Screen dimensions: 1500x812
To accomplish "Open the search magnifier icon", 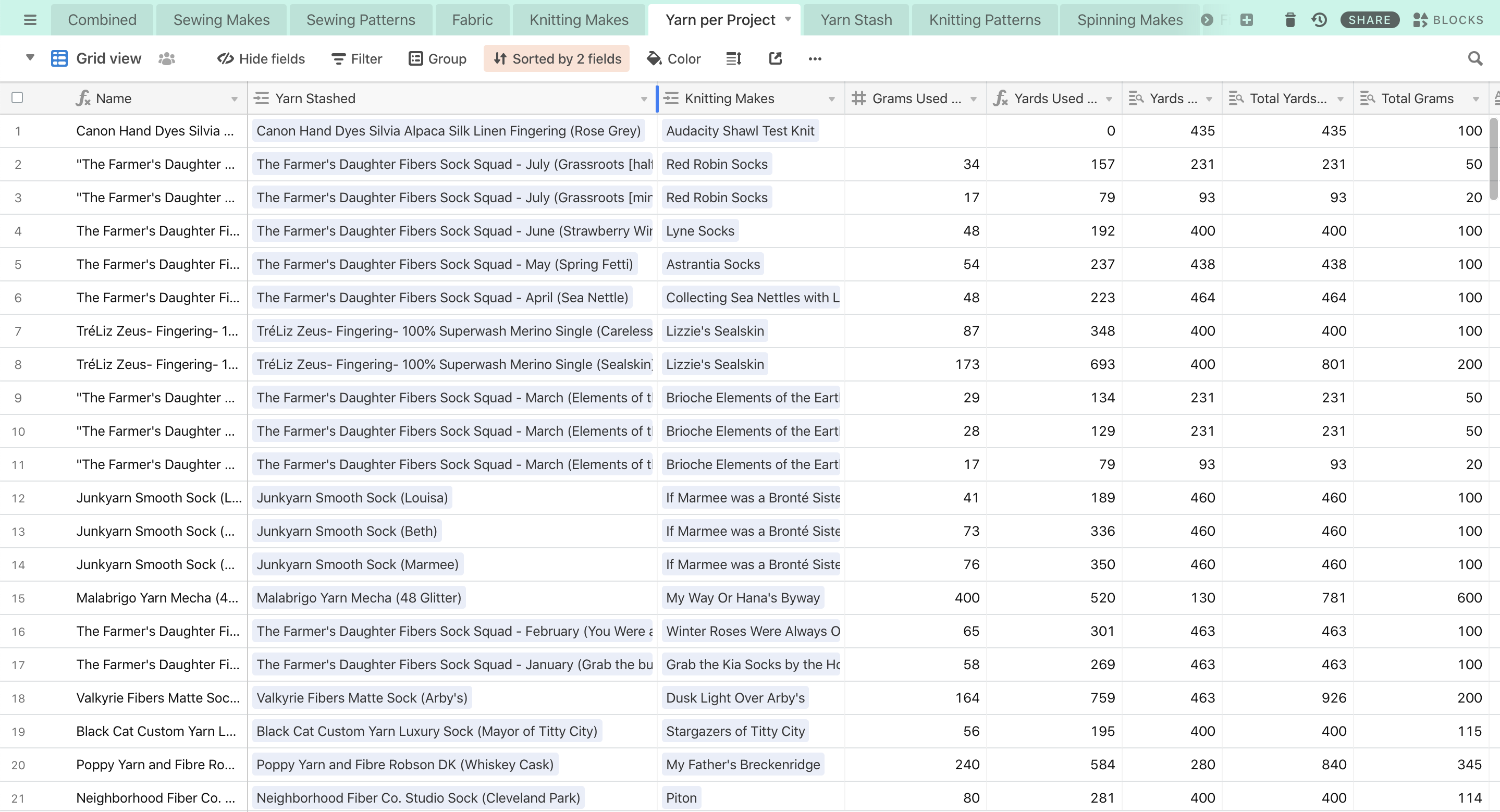I will 1475,58.
